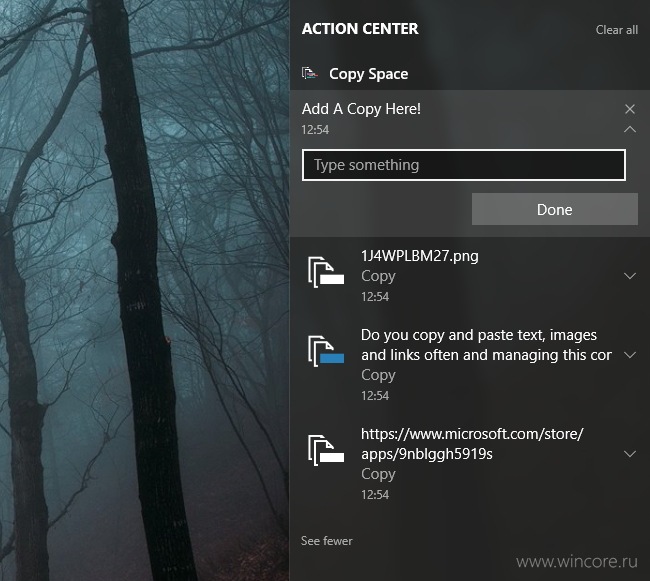The height and width of the screenshot is (581, 650).
Task: Open the https://www.microsoft.com/store link entry text
Action: tap(472, 444)
